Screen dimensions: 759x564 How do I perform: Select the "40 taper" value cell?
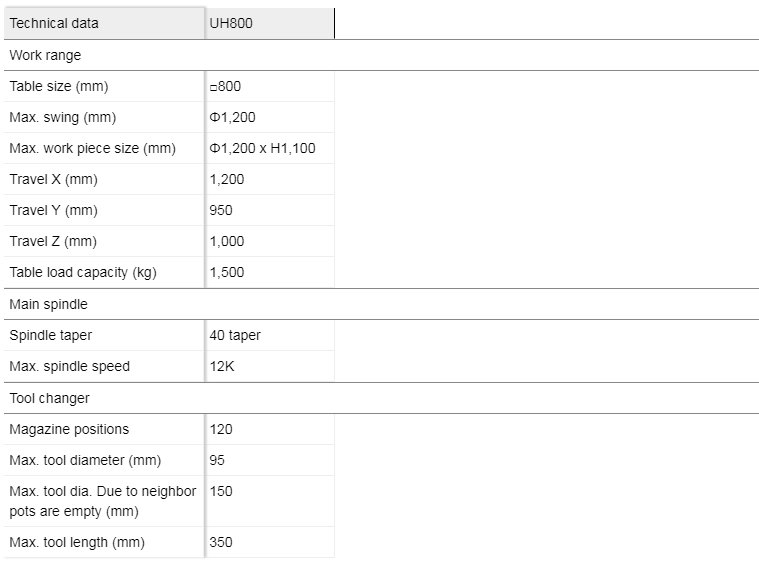235,335
